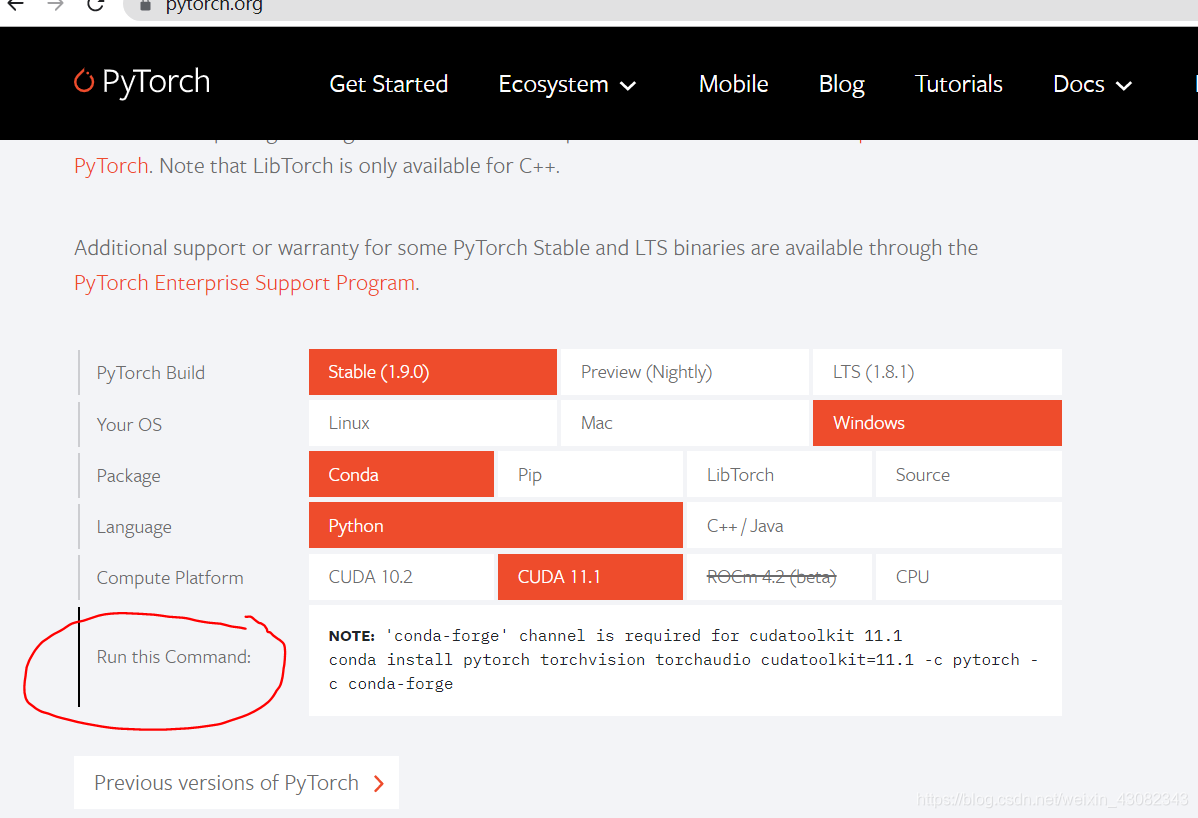The height and width of the screenshot is (818, 1198).
Task: Click the arrow beside Previous versions
Action: pos(379,784)
